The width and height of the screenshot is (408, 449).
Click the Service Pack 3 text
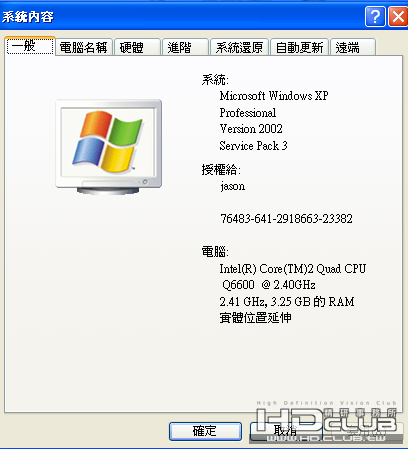tap(253, 146)
